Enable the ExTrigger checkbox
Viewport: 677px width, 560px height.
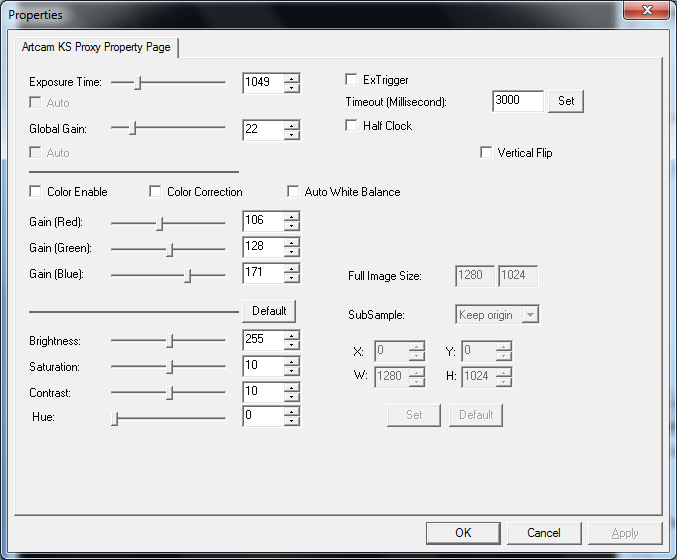click(x=351, y=79)
